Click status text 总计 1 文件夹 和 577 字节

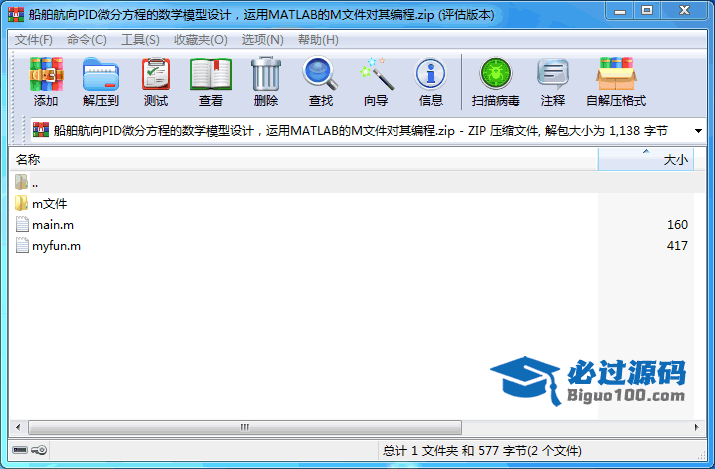pos(482,451)
